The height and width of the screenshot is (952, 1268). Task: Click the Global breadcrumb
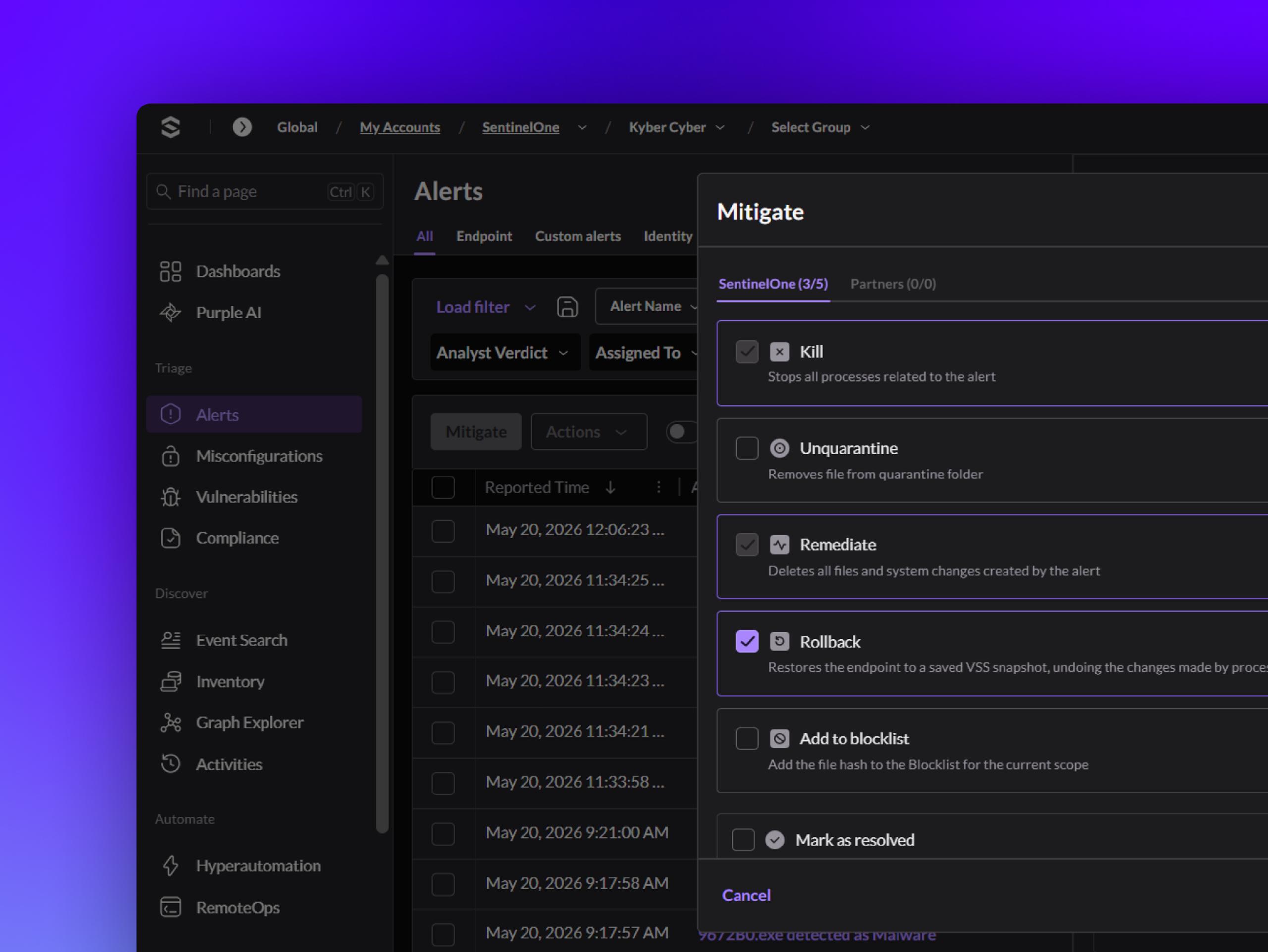point(297,127)
